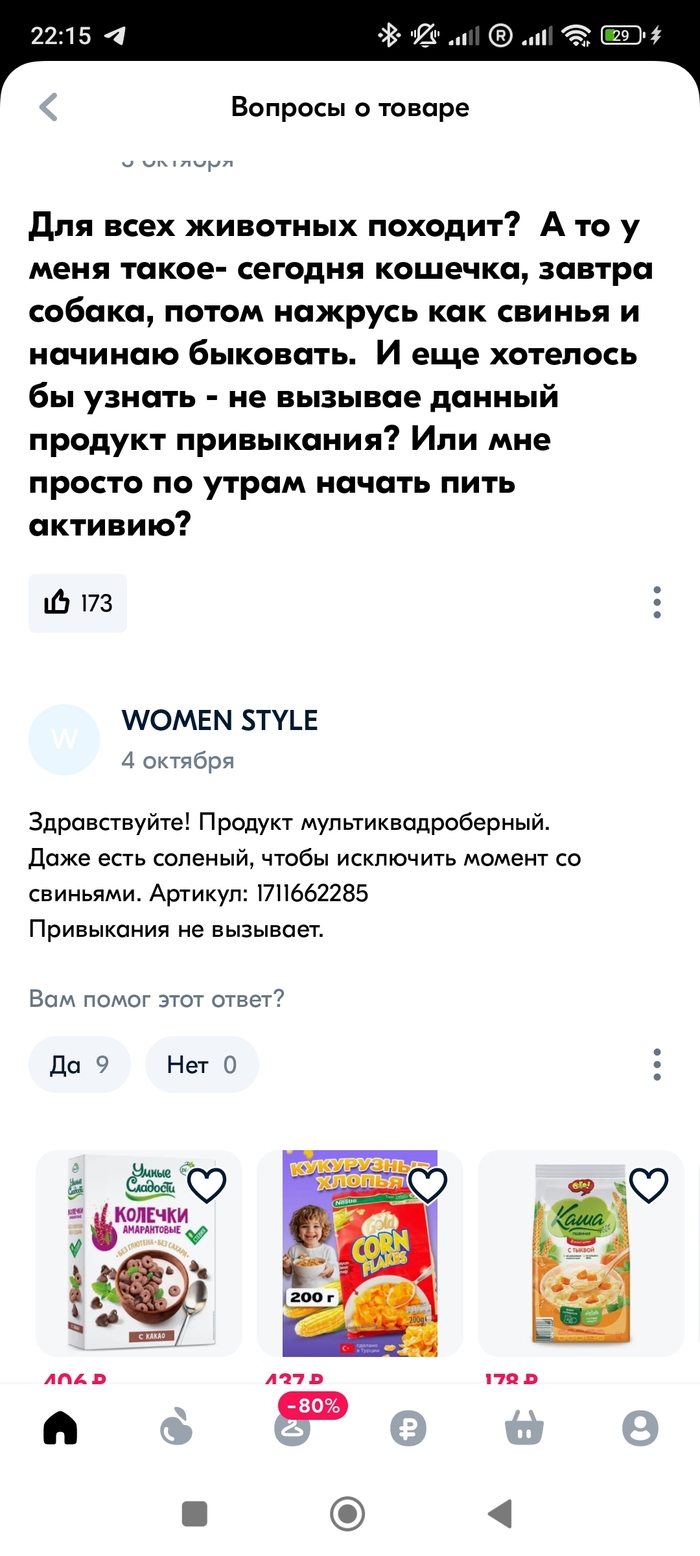This screenshot has height=1556, width=700.
Task: Mark the answer as not helpful with Нет
Action: click(202, 1065)
